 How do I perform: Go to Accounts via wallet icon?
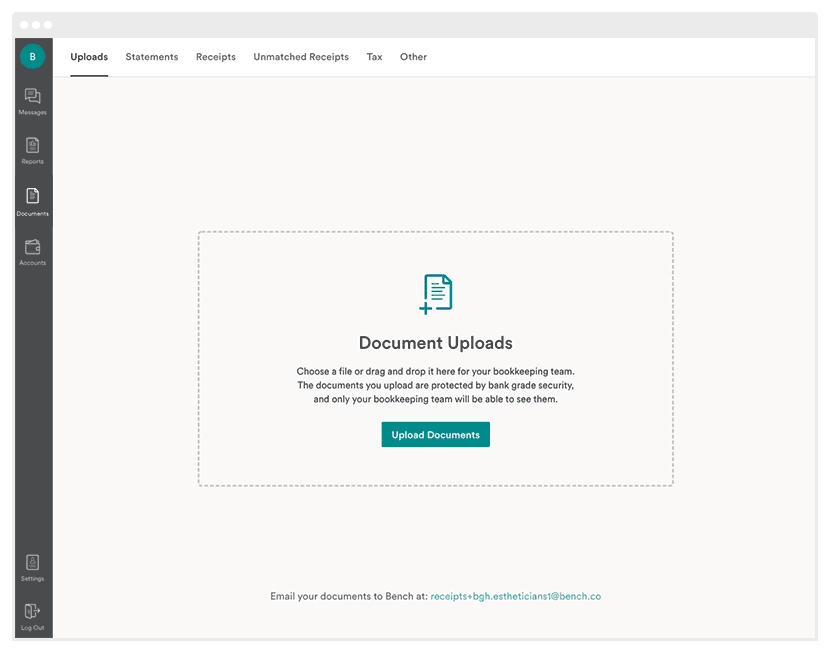coord(32,247)
